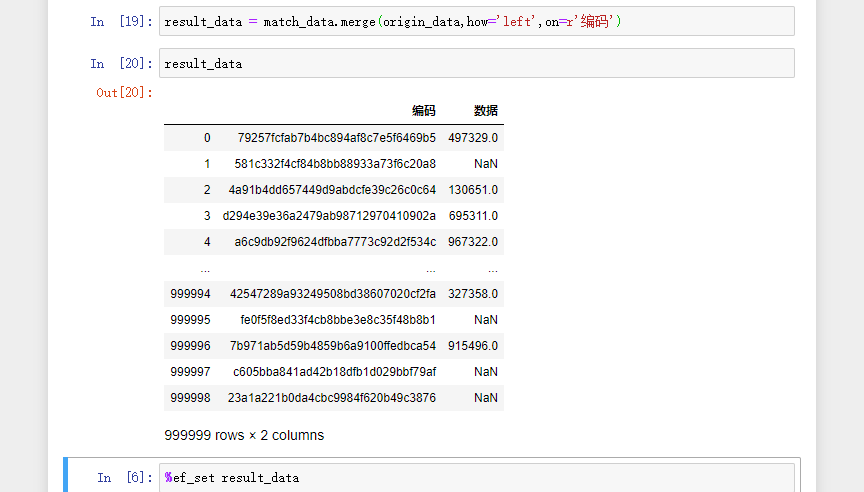Focus code cell containing %ef_set result_data
864x492 pixels.
coord(477,477)
